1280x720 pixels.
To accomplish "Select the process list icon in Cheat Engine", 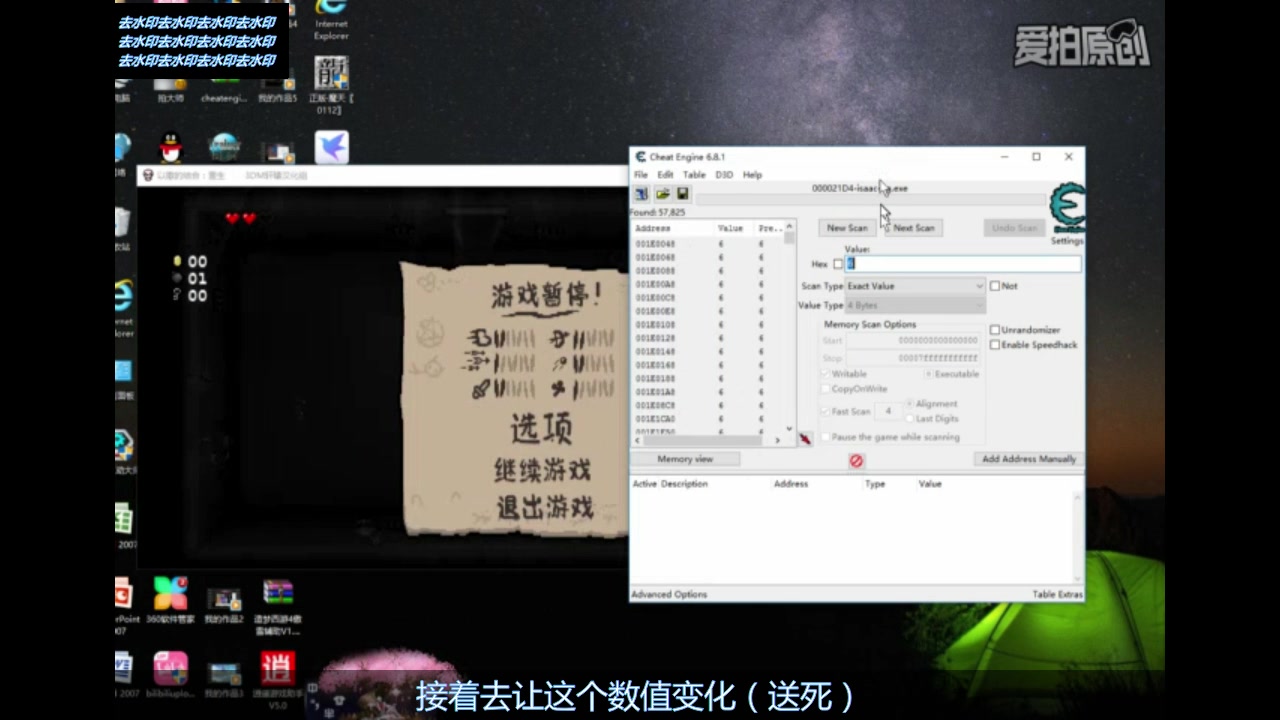I will [x=641, y=193].
